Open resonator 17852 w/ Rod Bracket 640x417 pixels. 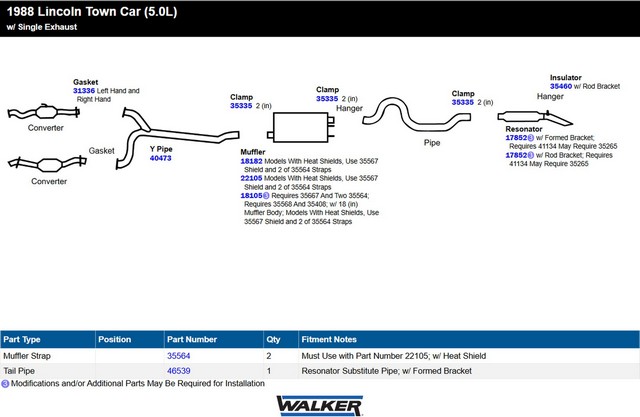tap(516, 155)
